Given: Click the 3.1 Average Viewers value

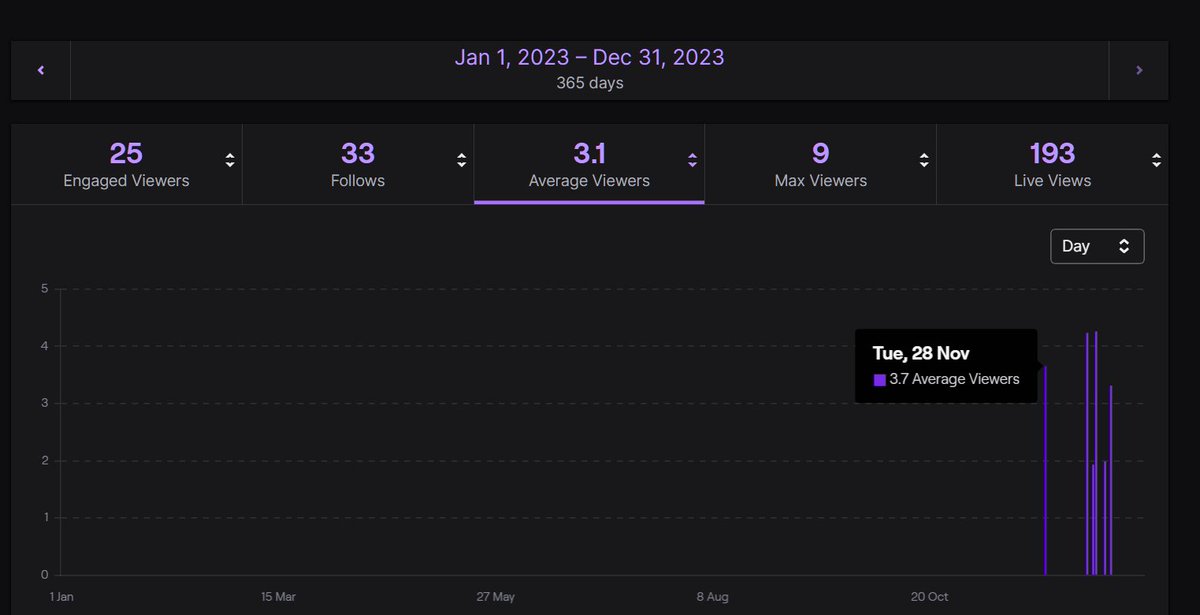Looking at the screenshot, I should point(588,153).
